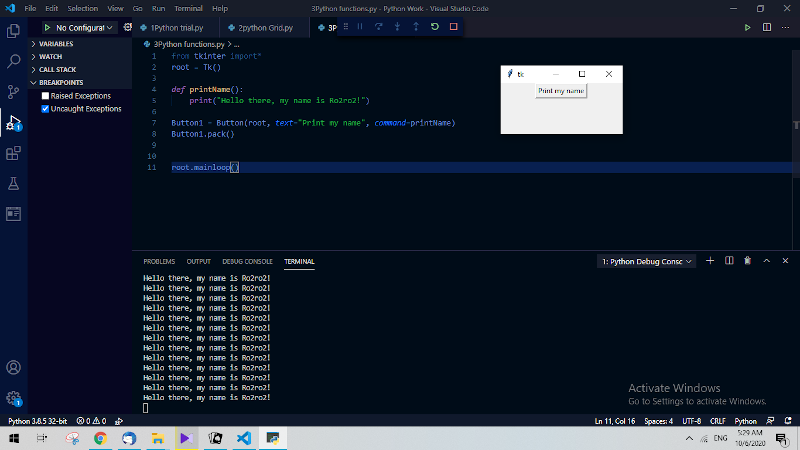Image resolution: width=800 pixels, height=450 pixels.
Task: Open the Testing flask view
Action: point(13,184)
